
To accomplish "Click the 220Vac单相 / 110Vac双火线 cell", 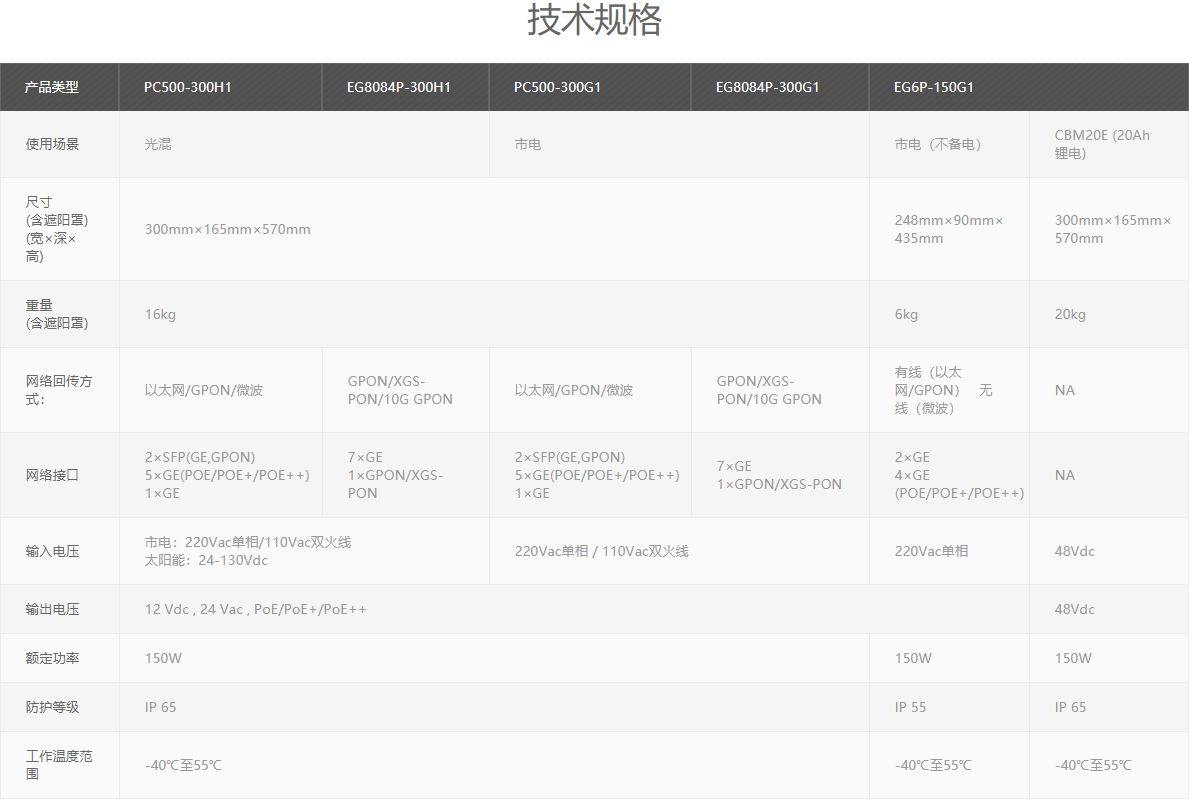I will (679, 551).
